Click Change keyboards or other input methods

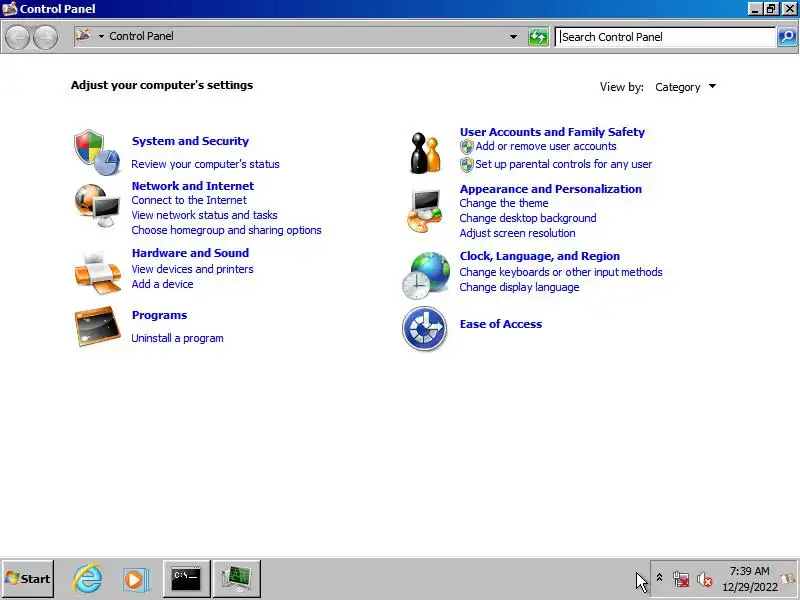pos(561,272)
